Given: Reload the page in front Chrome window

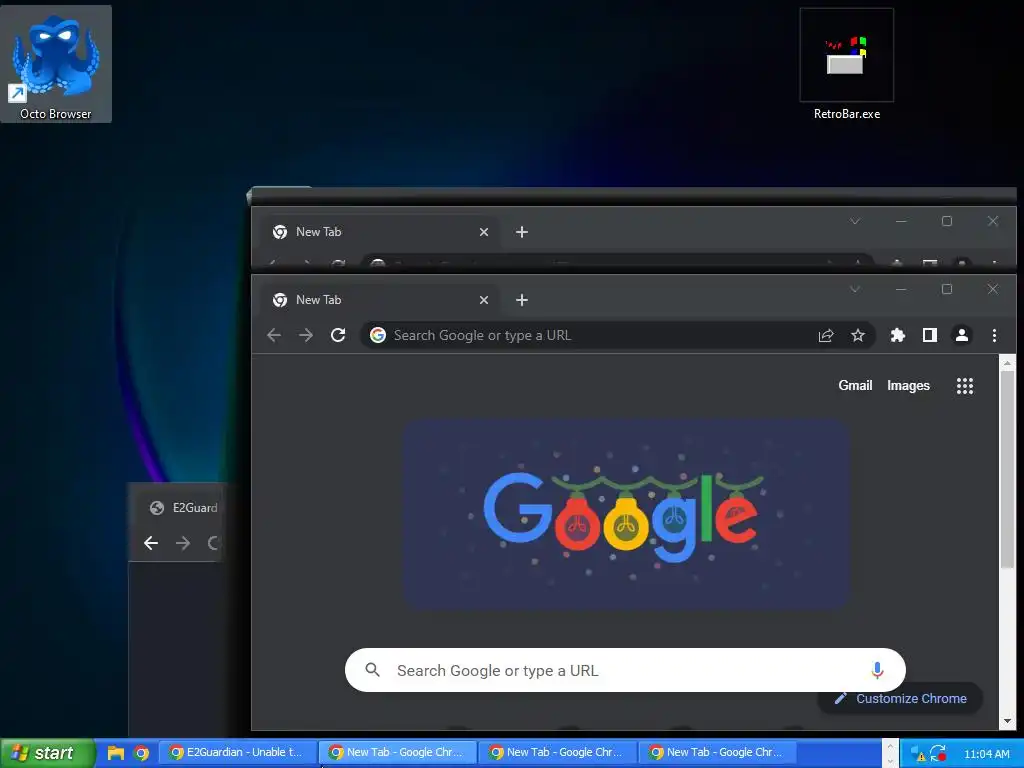Looking at the screenshot, I should [x=338, y=335].
